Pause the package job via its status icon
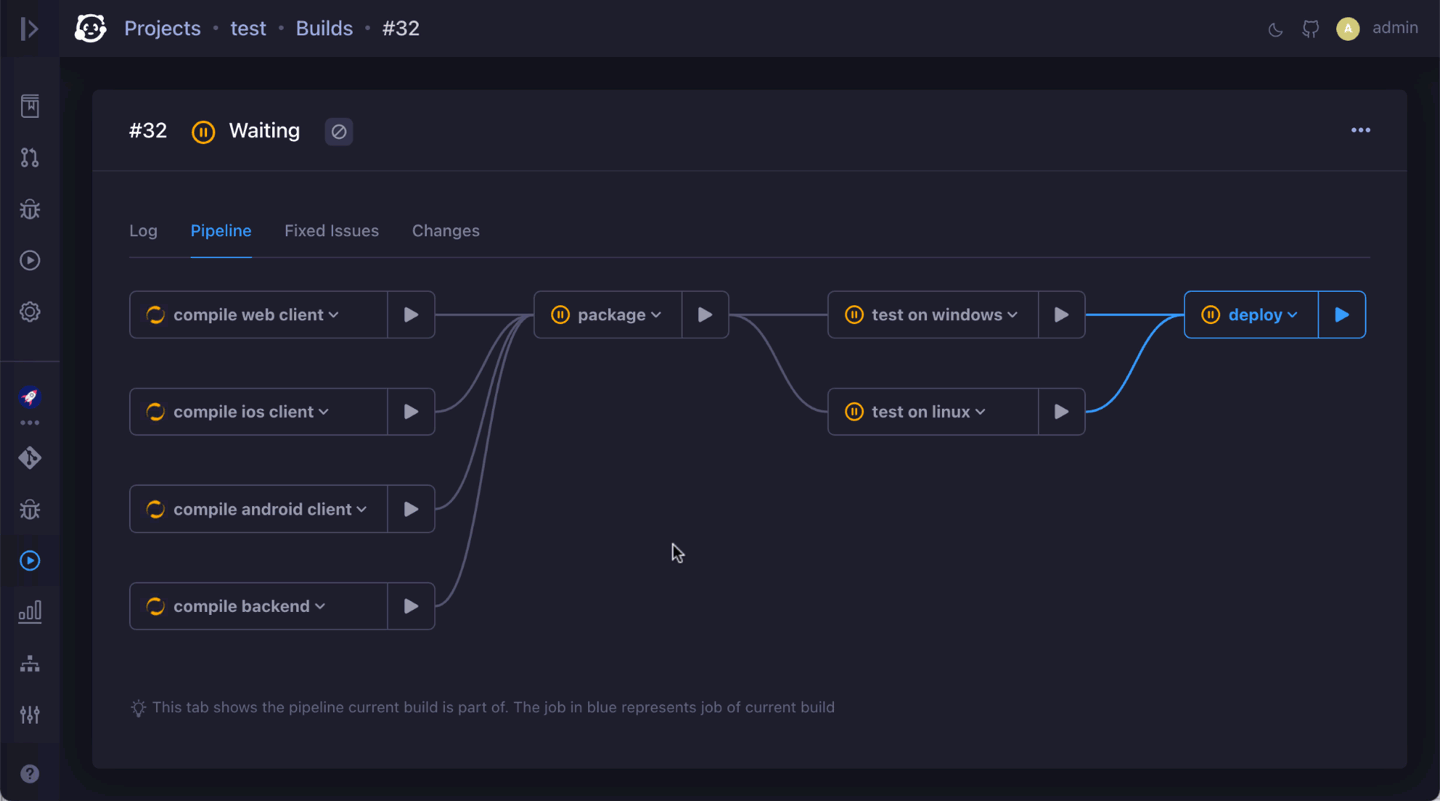 tap(560, 314)
